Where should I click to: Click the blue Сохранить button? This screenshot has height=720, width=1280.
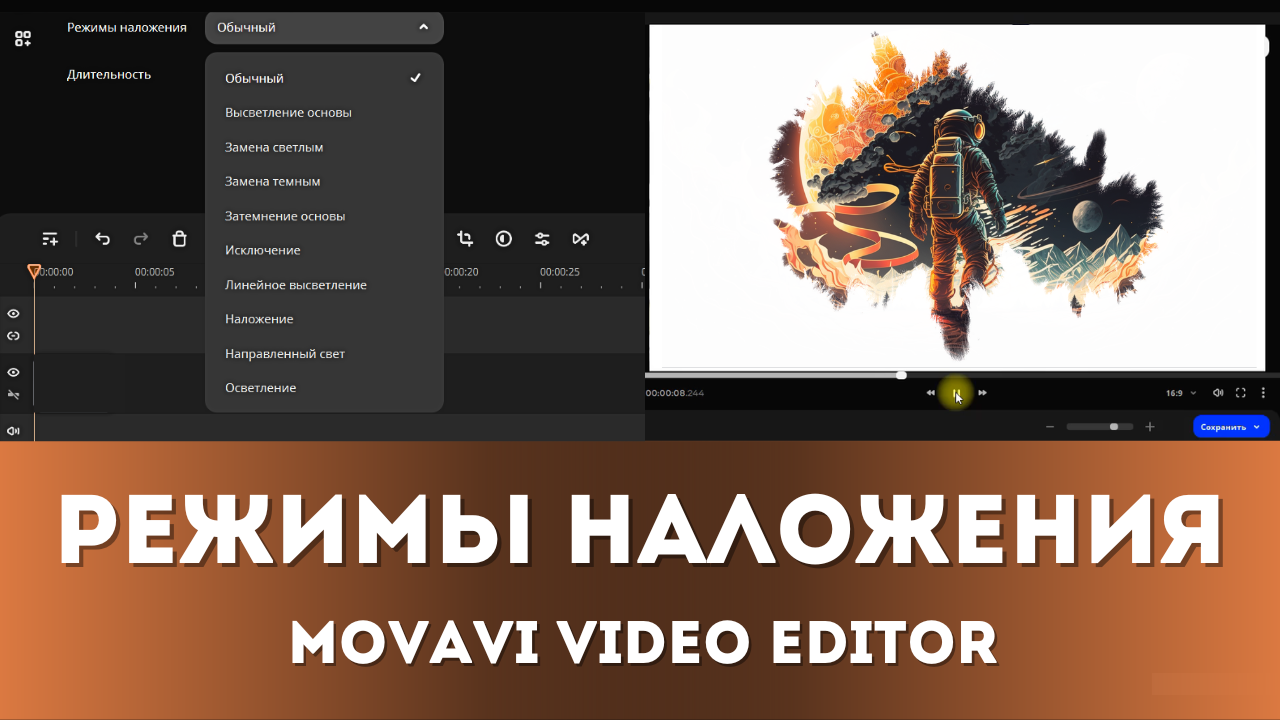(1231, 427)
